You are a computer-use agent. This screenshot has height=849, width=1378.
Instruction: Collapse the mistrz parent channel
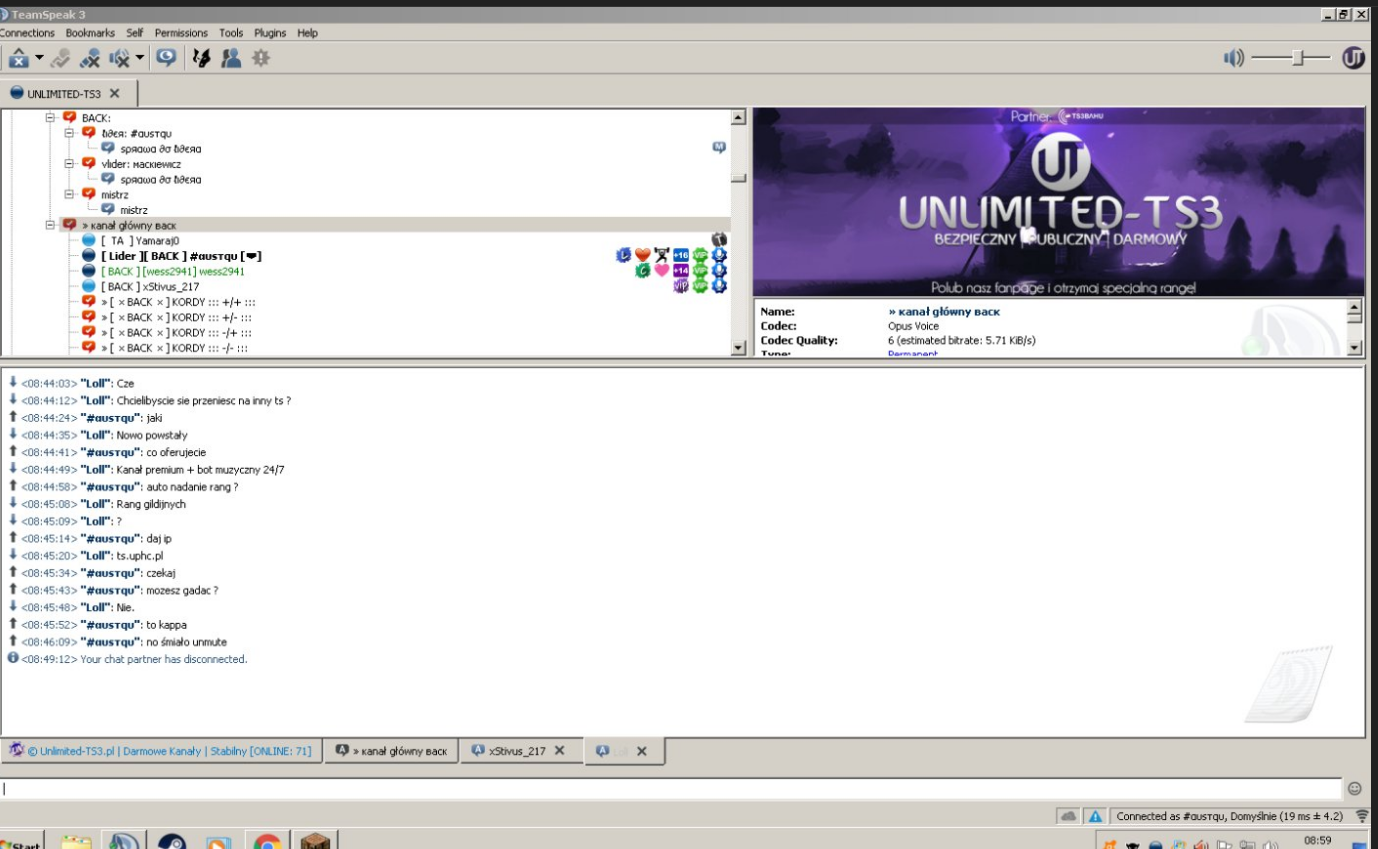click(x=70, y=194)
